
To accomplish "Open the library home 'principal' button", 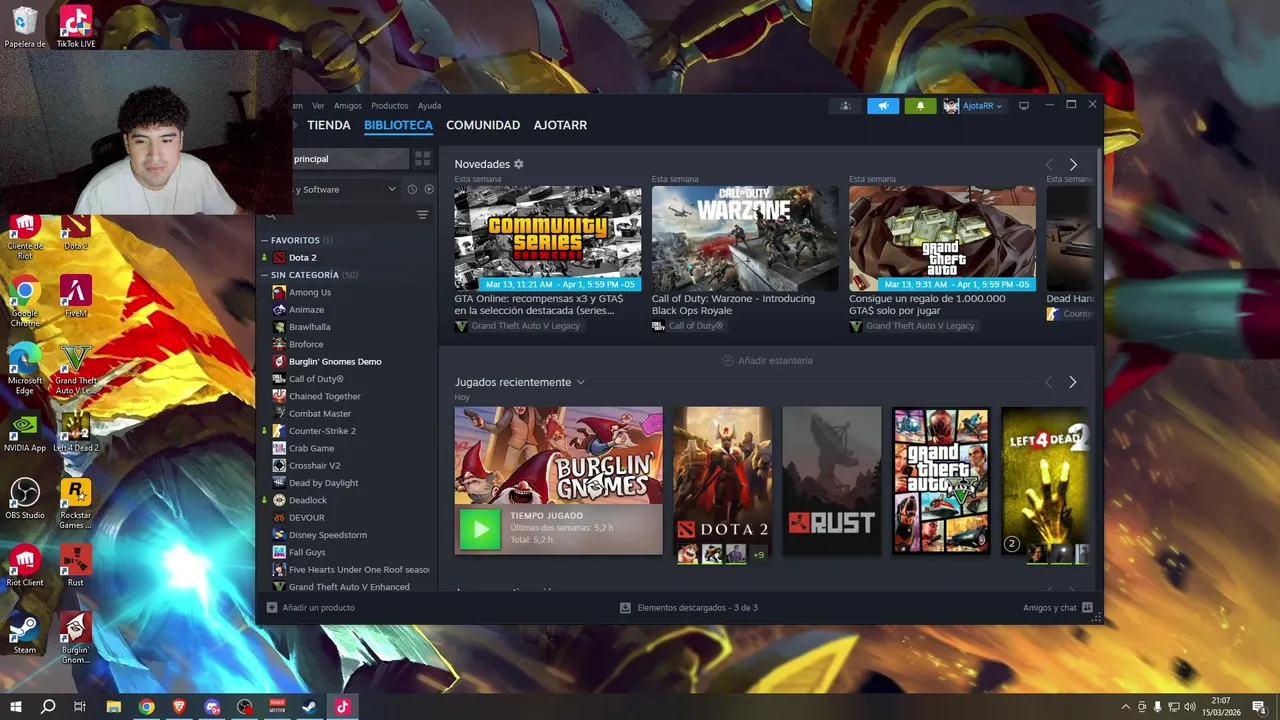I will coord(350,159).
